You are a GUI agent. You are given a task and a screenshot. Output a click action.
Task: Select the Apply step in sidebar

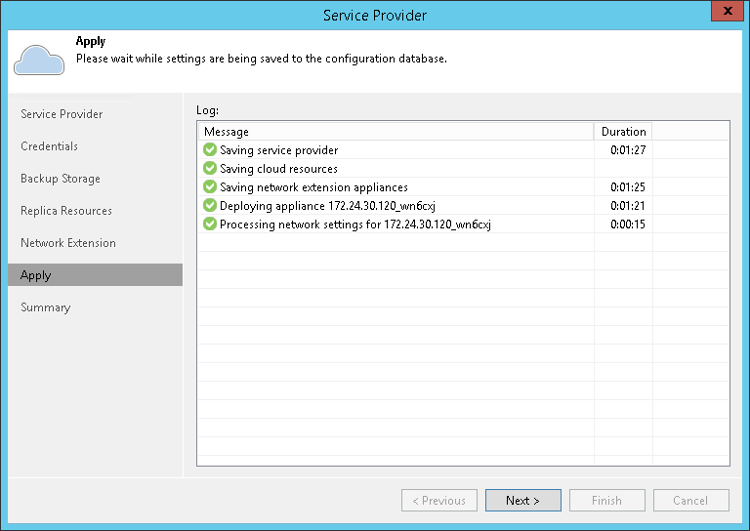point(36,275)
